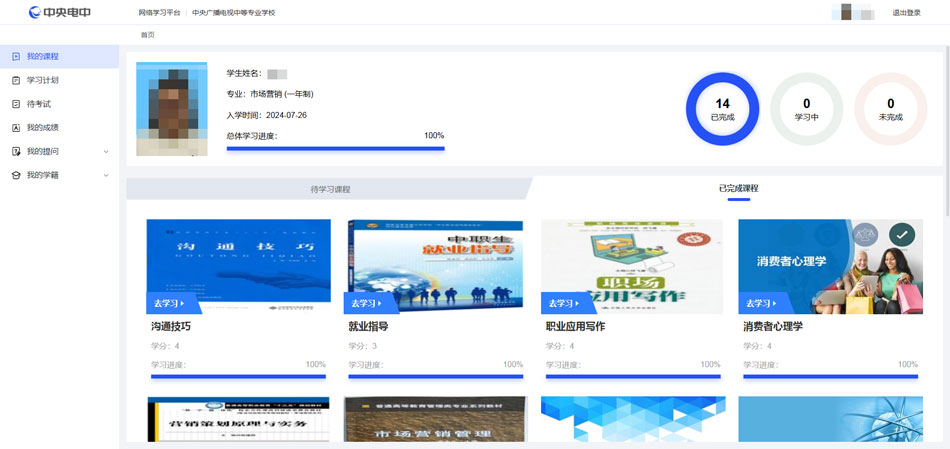Select the 我的学籍 graduation cap icon
Screen dimensions: 950x449
(16, 175)
